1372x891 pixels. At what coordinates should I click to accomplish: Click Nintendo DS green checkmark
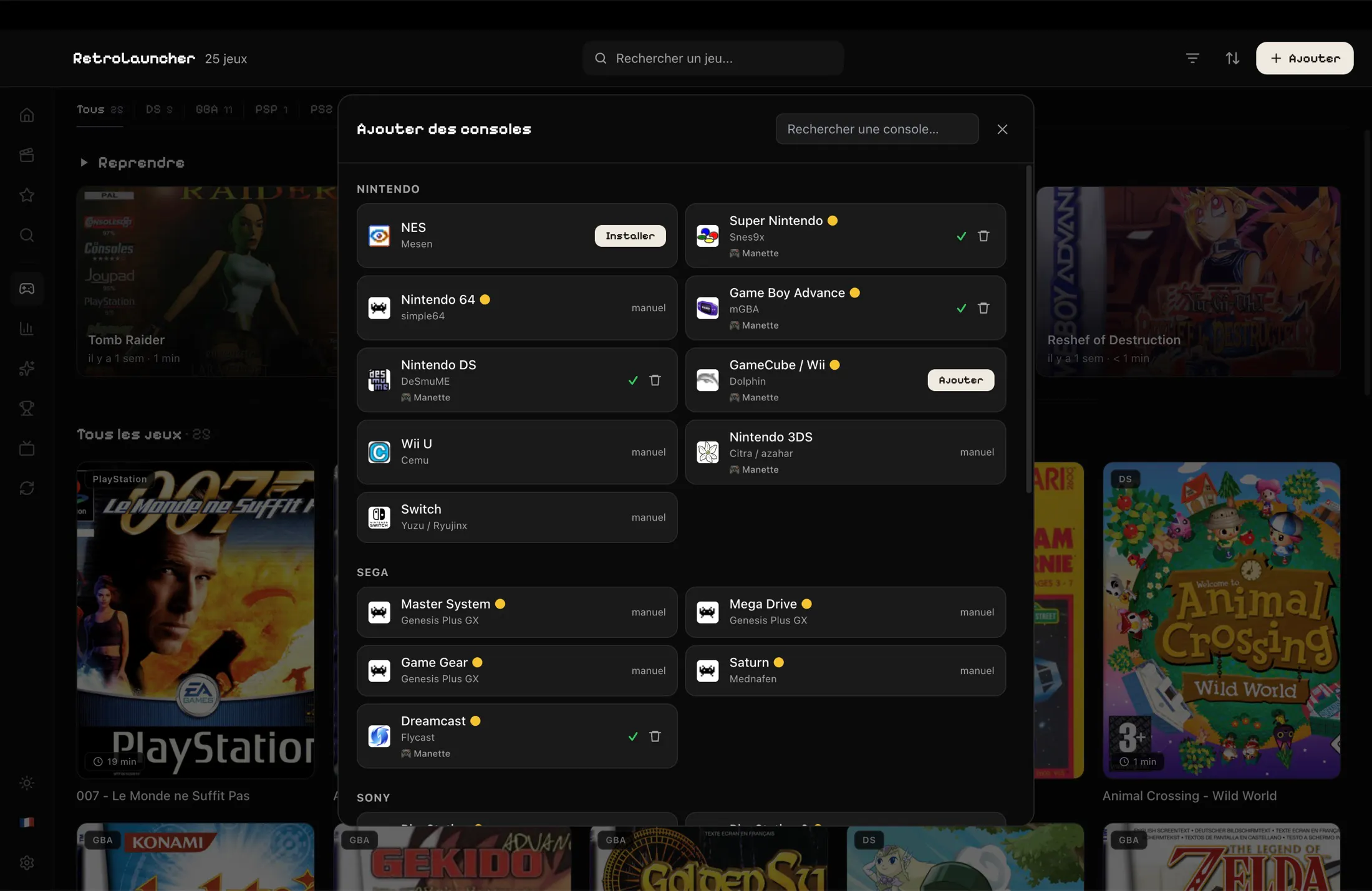(x=633, y=380)
